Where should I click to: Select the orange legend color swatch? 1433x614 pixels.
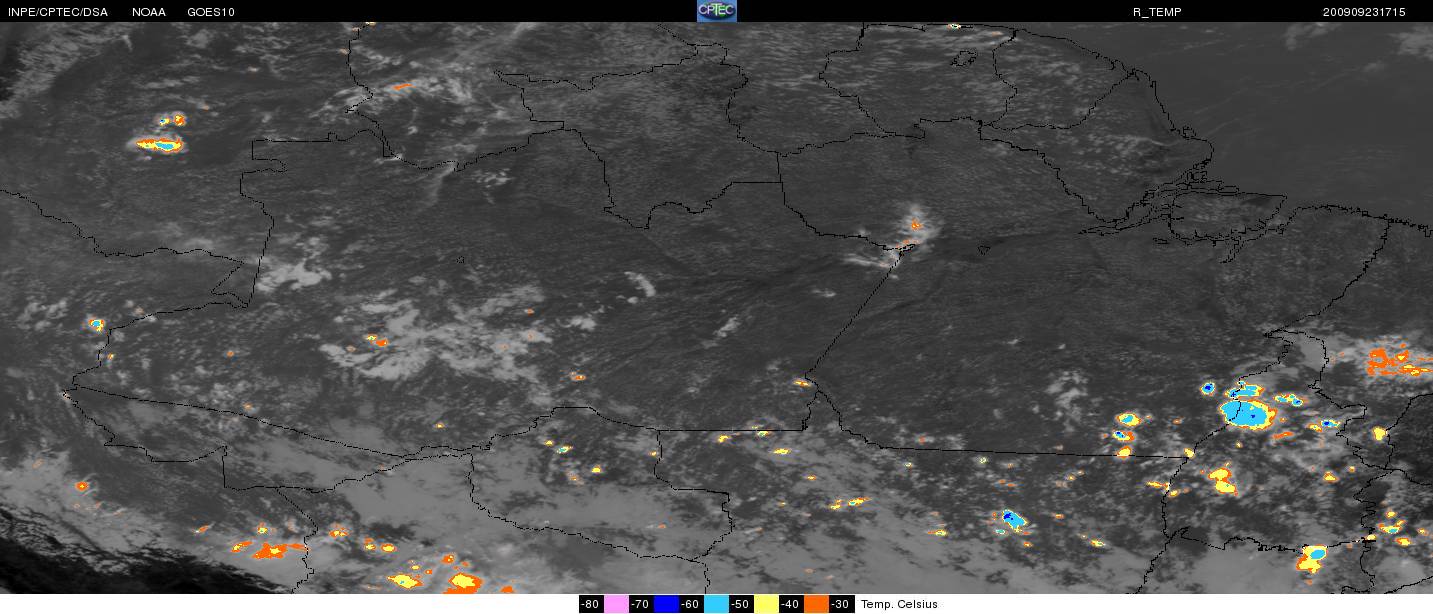point(816,604)
